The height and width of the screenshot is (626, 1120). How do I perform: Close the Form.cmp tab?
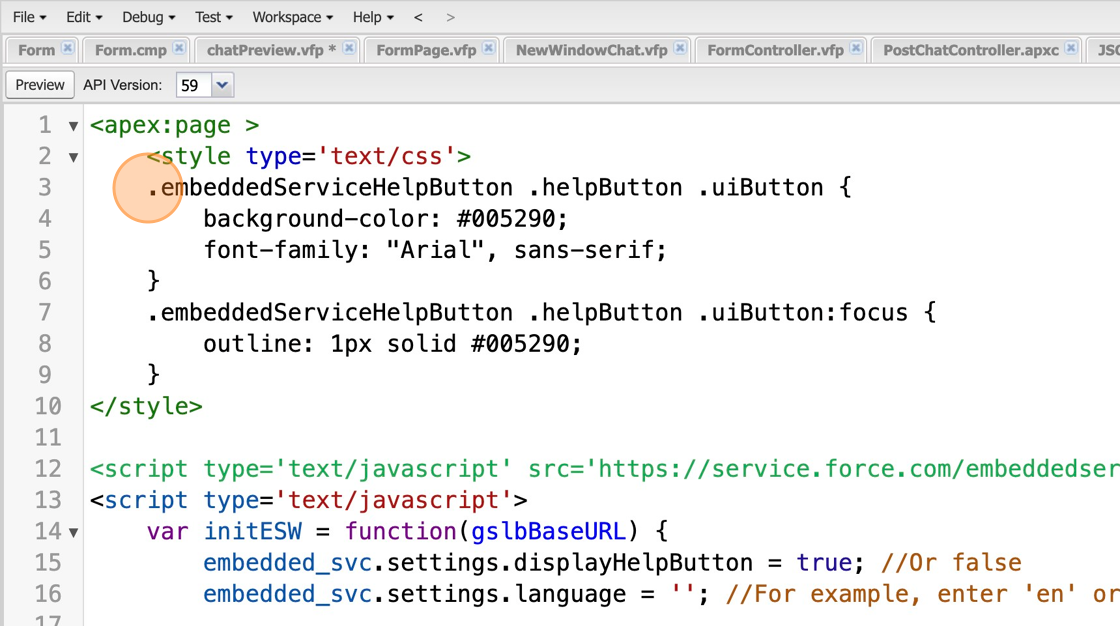pyautogui.click(x=179, y=48)
